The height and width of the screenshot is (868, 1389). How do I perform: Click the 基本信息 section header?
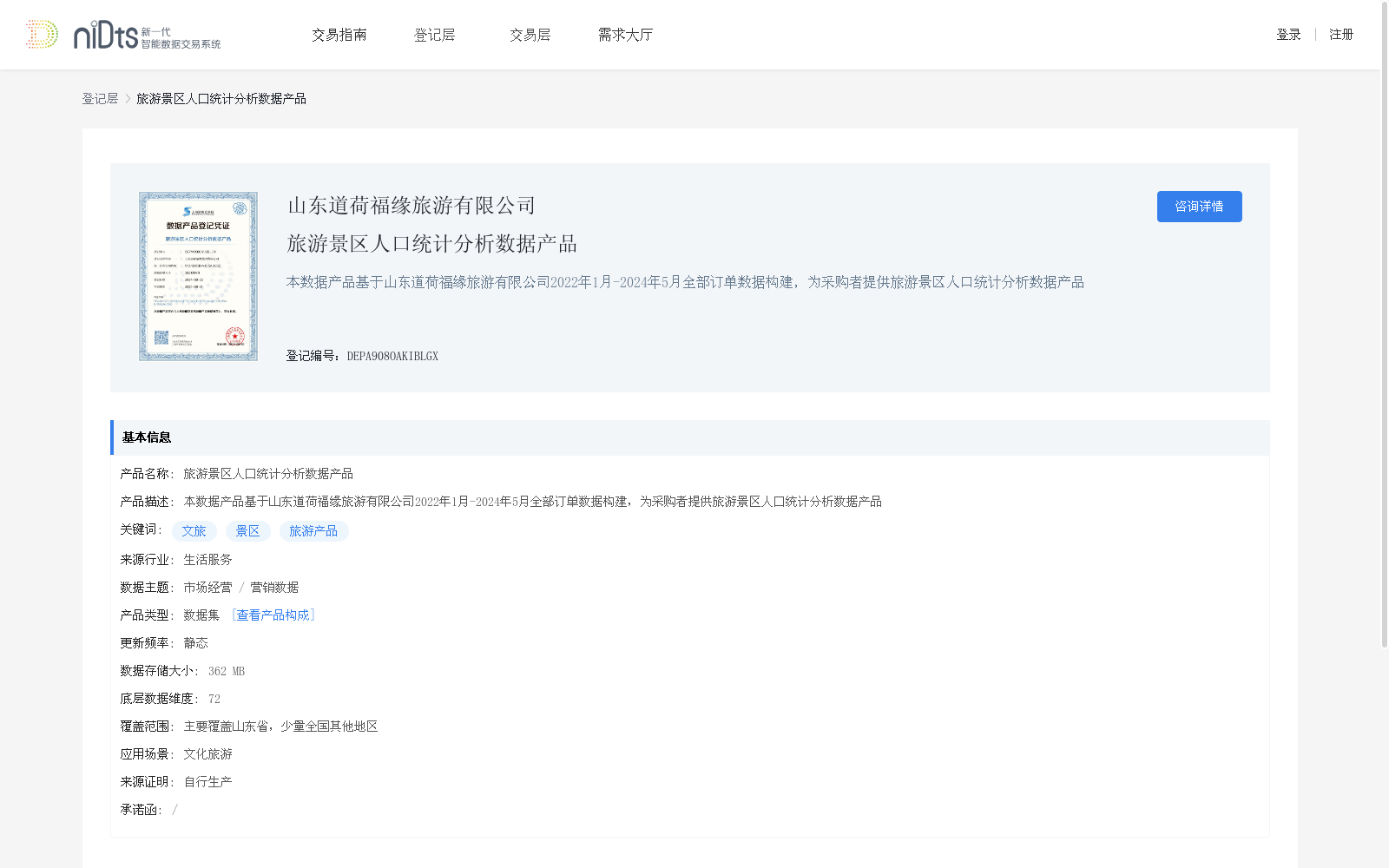pyautogui.click(x=690, y=437)
